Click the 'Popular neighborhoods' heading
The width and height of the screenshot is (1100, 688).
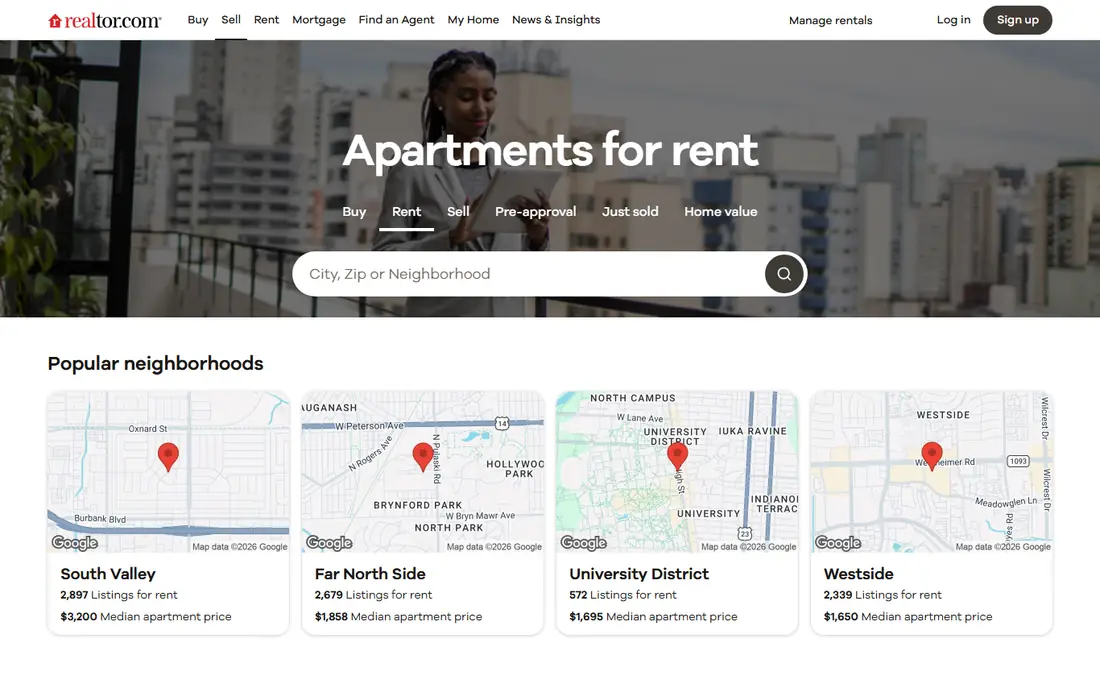[156, 363]
